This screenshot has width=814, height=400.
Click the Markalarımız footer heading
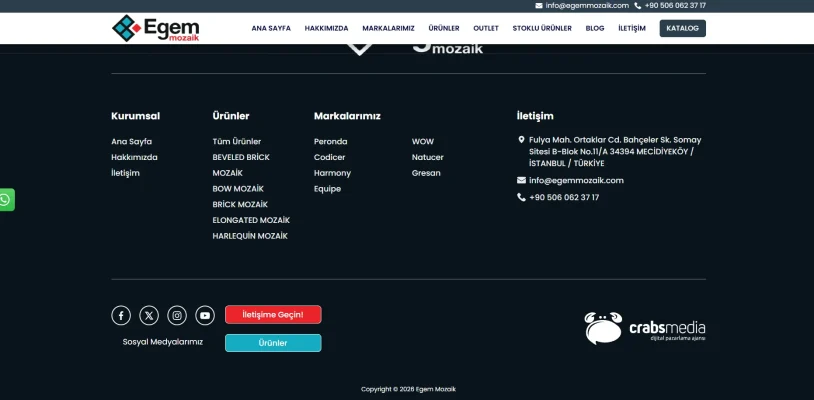(x=347, y=116)
